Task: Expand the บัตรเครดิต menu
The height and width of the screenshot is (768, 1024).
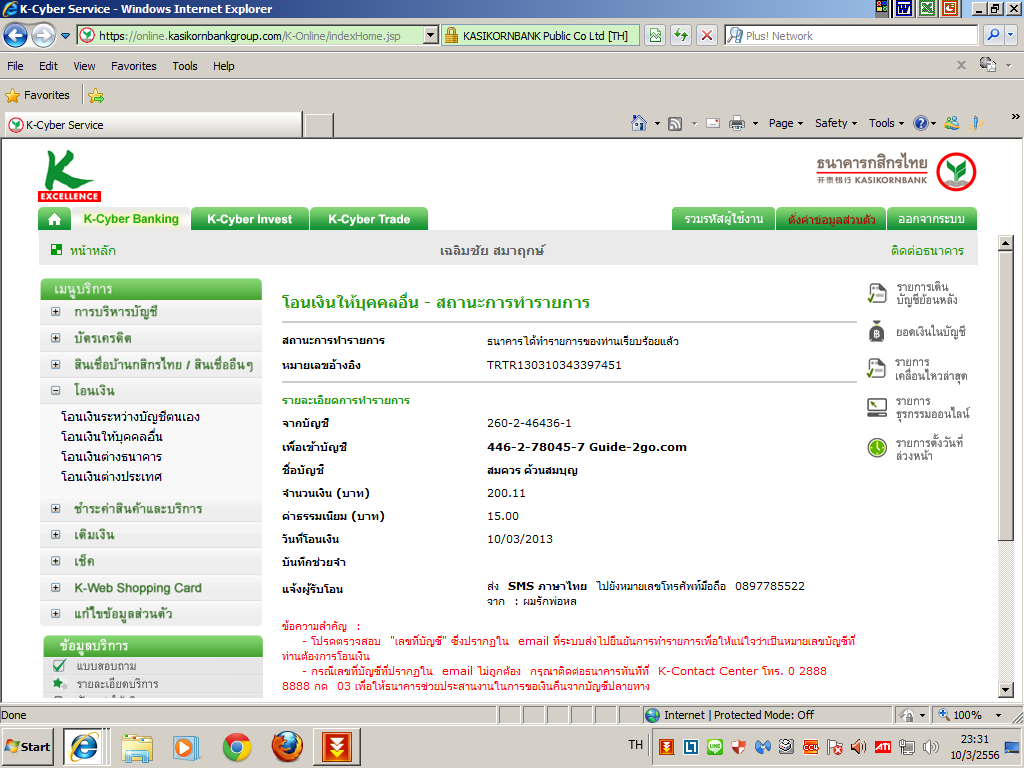Action: coord(56,338)
